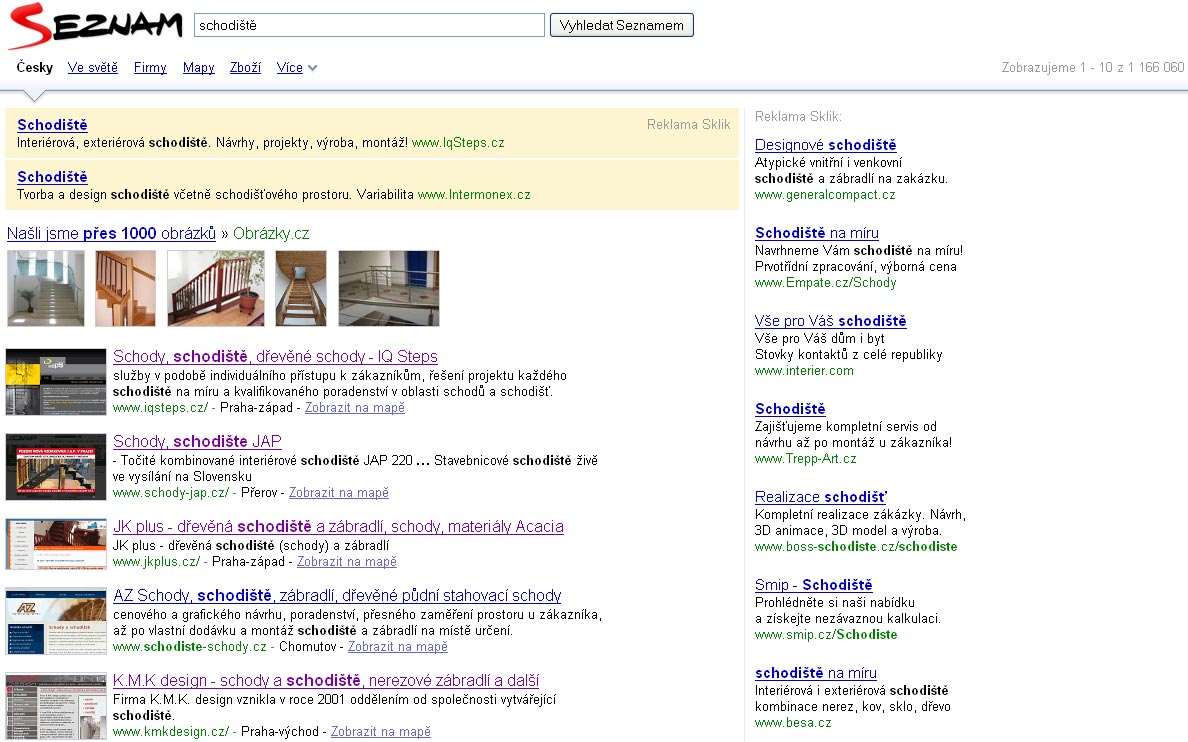Show the Chomutov AZ Schody result on map

(398, 647)
